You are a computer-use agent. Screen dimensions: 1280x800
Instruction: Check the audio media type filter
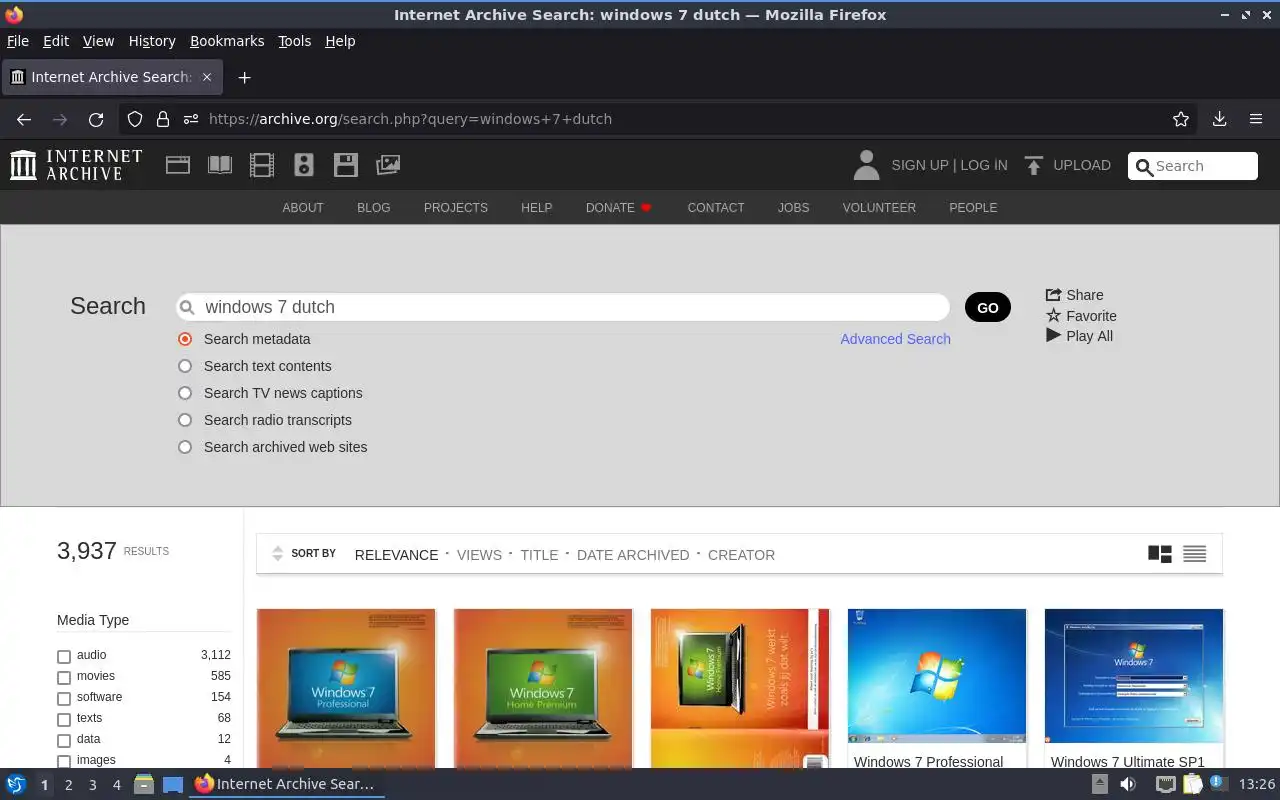64,657
